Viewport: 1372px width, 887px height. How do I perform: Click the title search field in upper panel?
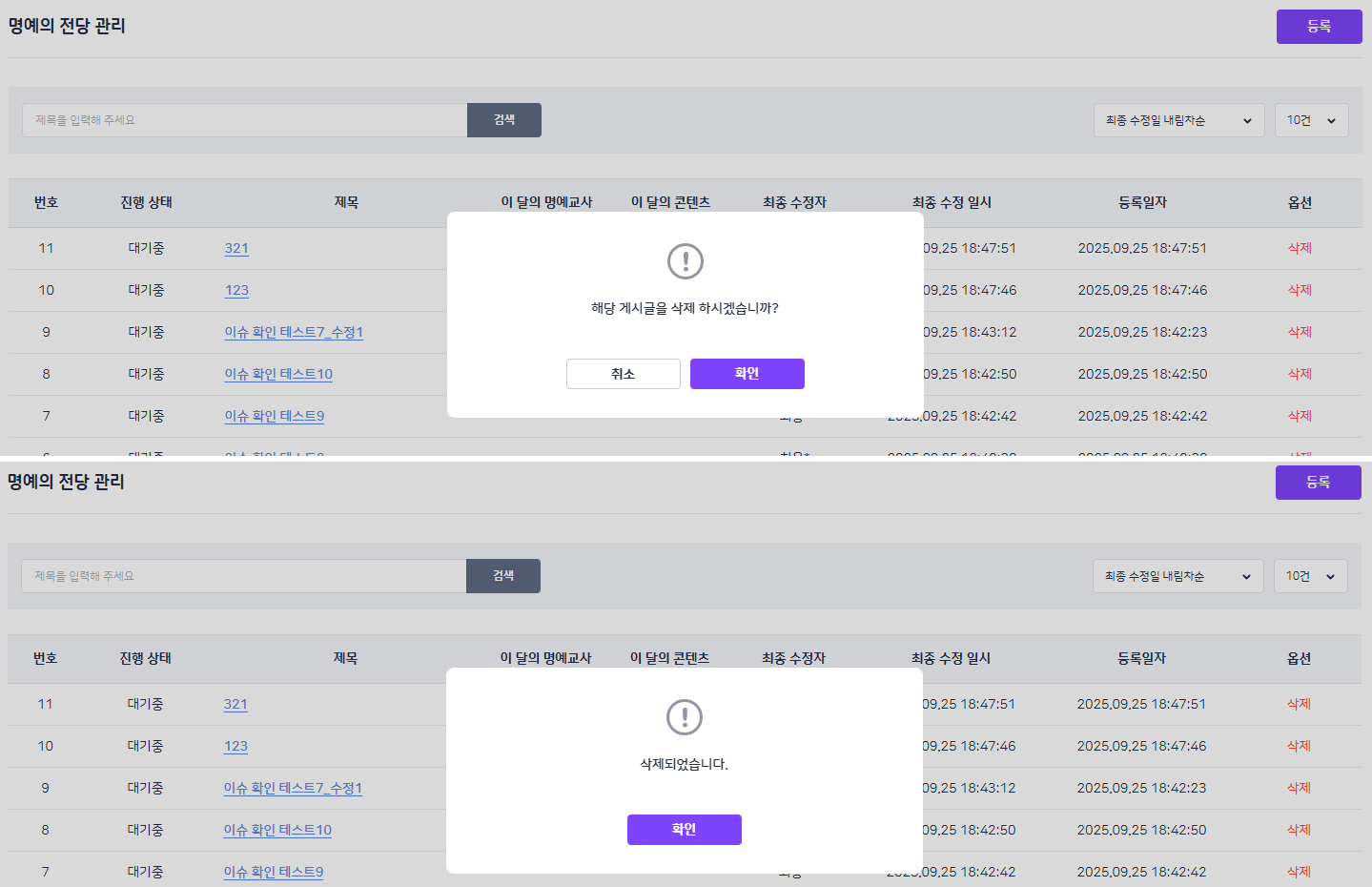[x=244, y=120]
